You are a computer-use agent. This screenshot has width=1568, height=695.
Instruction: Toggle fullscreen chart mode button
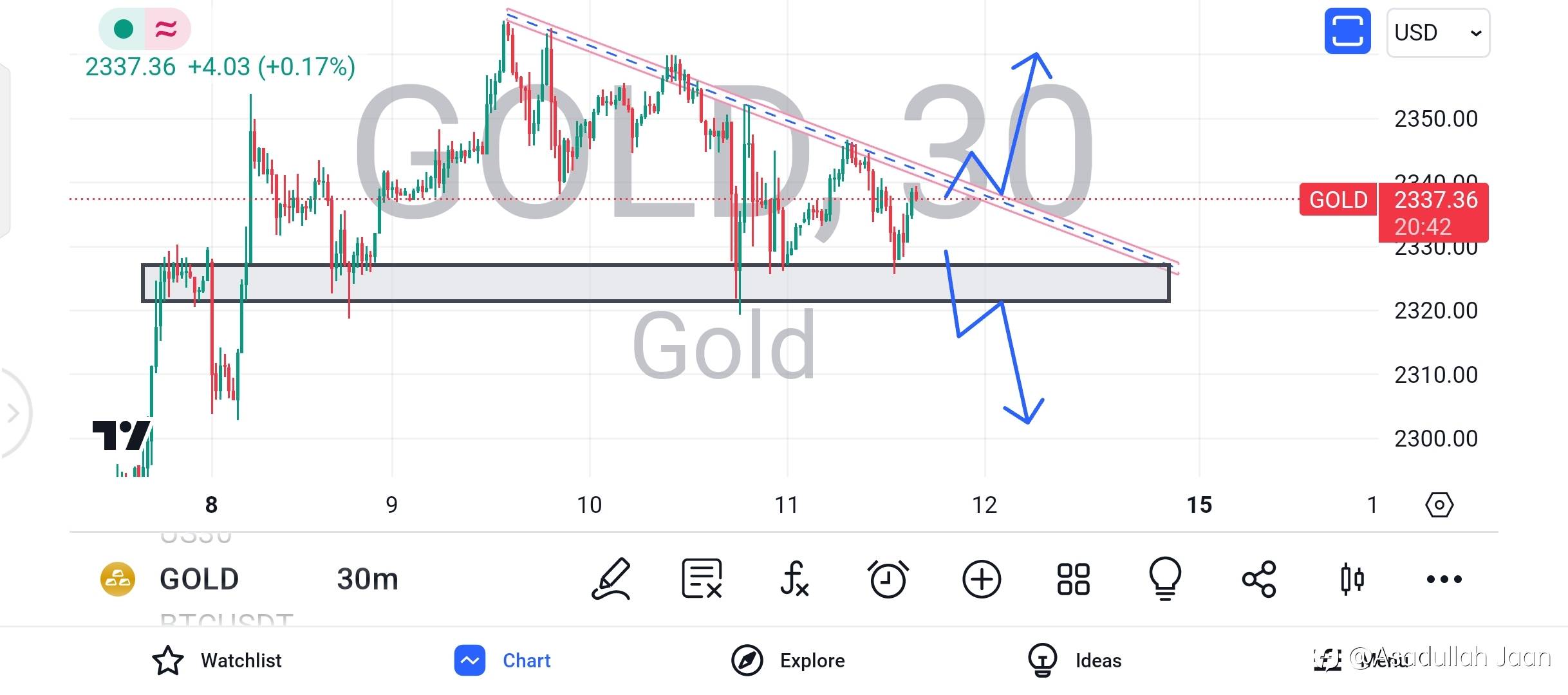tap(1347, 31)
